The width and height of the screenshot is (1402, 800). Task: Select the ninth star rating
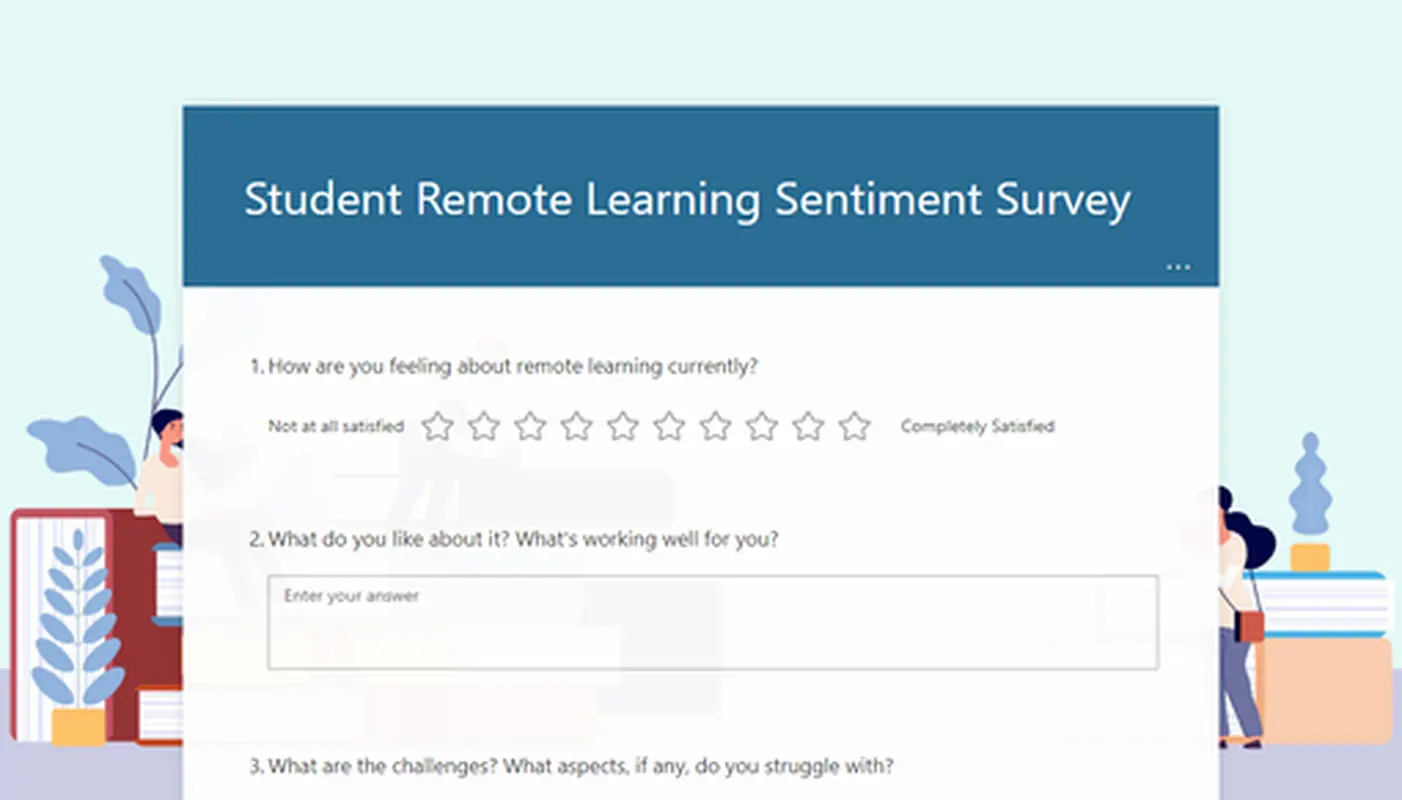coord(808,426)
